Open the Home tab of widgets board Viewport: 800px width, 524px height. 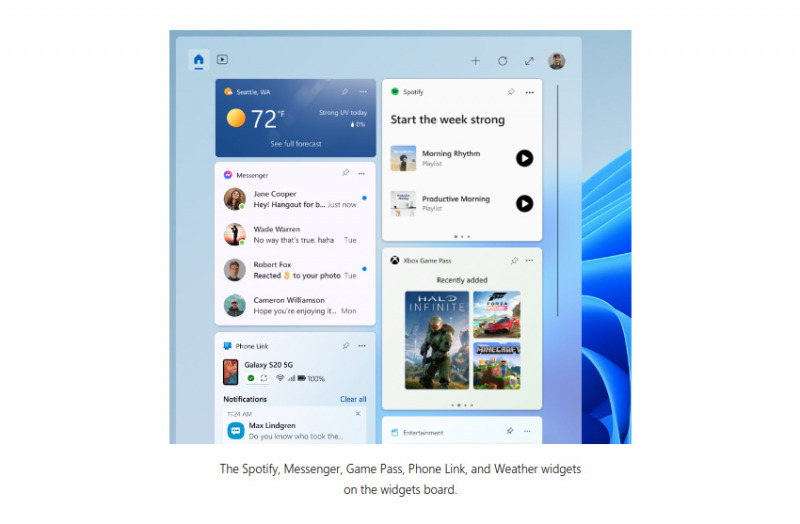coord(198,60)
